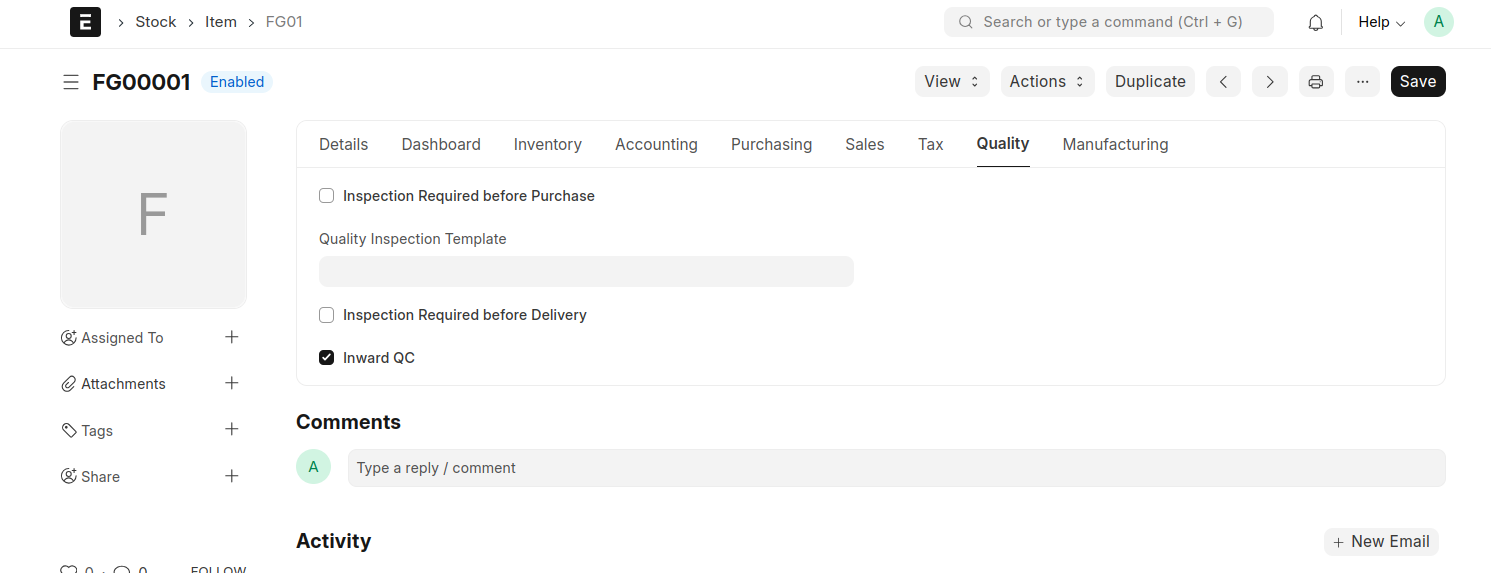Go to the previous item record
Image resolution: width=1491 pixels, height=573 pixels.
[1223, 82]
